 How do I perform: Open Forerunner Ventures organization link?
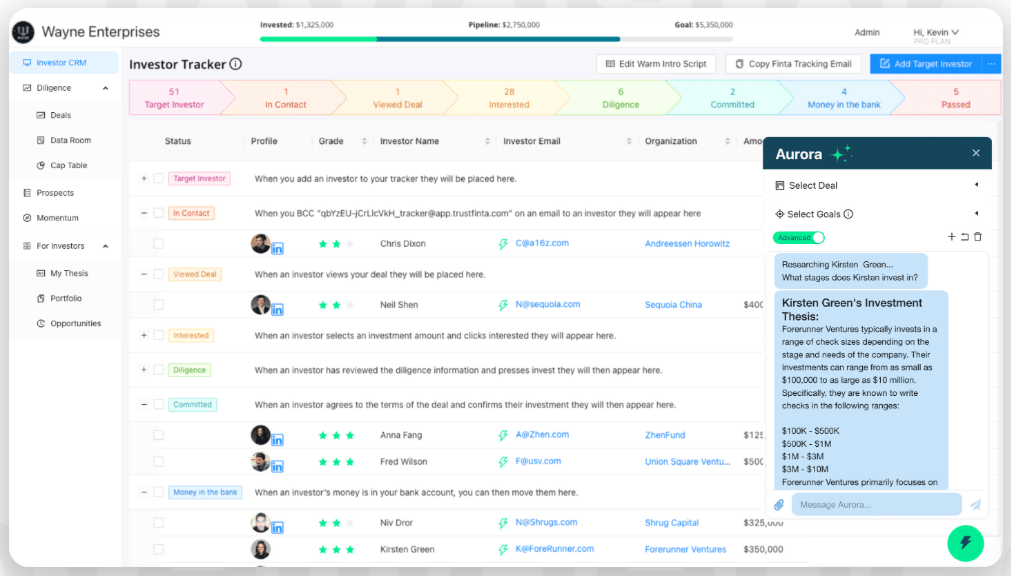685,550
